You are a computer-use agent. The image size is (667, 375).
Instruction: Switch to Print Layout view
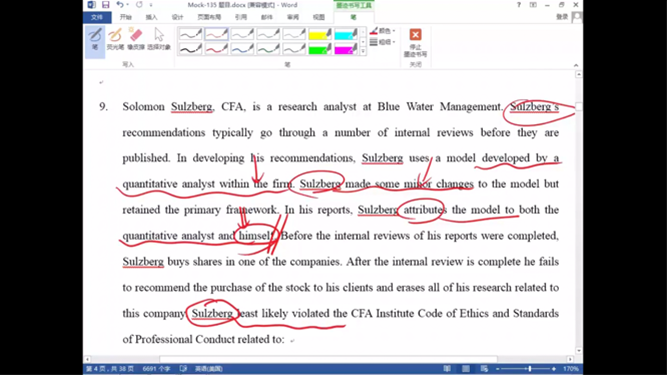[x=466, y=369]
